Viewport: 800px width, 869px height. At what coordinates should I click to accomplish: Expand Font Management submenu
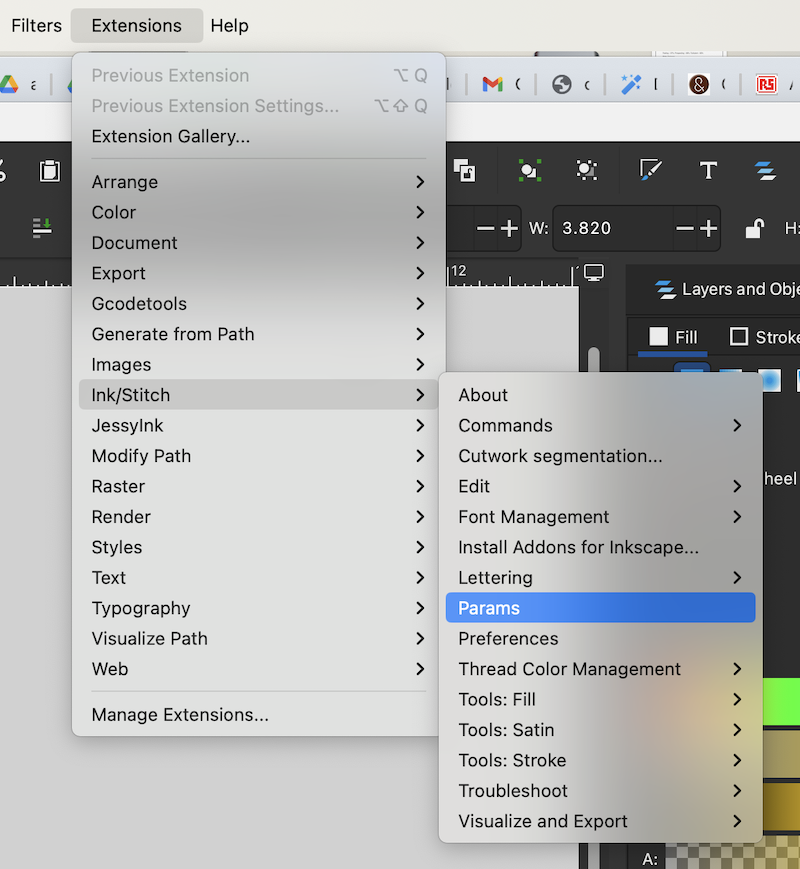pyautogui.click(x=600, y=517)
